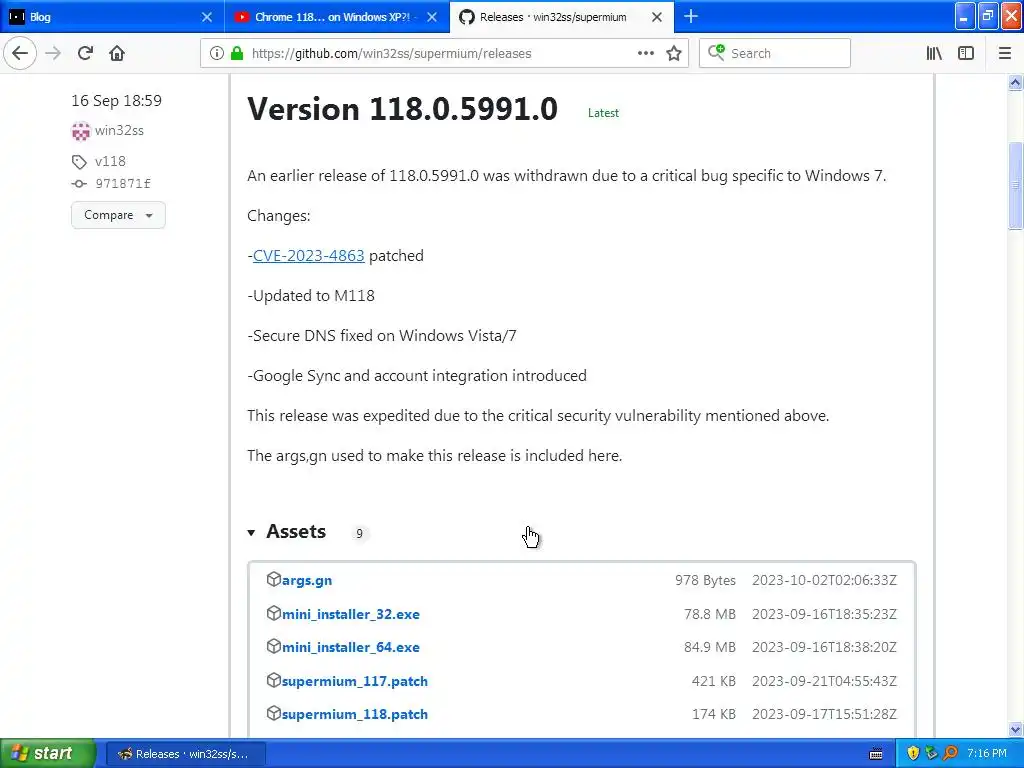Click the 78.8 MB file size
The image size is (1024, 768).
[x=710, y=614]
